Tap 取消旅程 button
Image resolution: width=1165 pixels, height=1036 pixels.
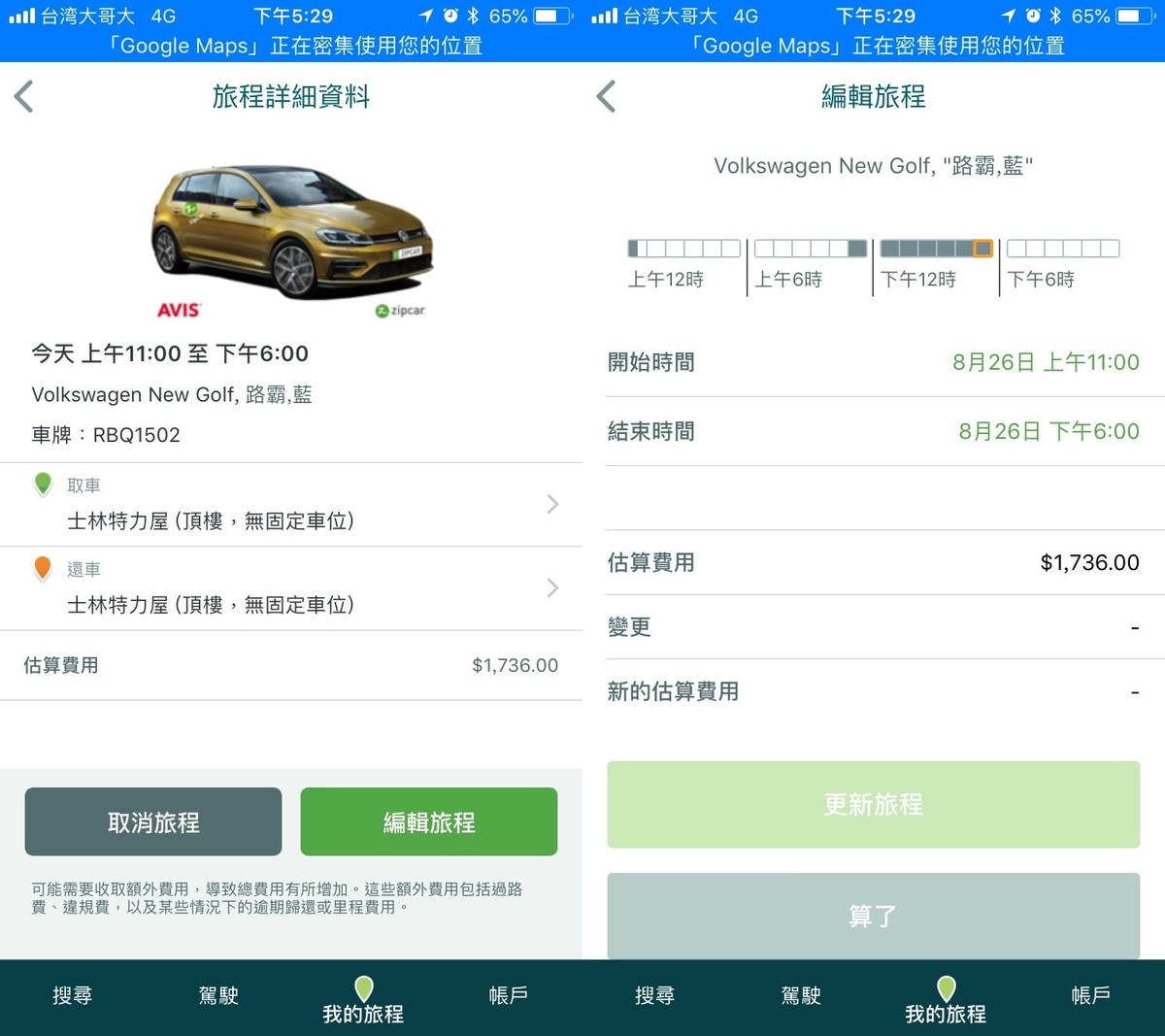153,821
